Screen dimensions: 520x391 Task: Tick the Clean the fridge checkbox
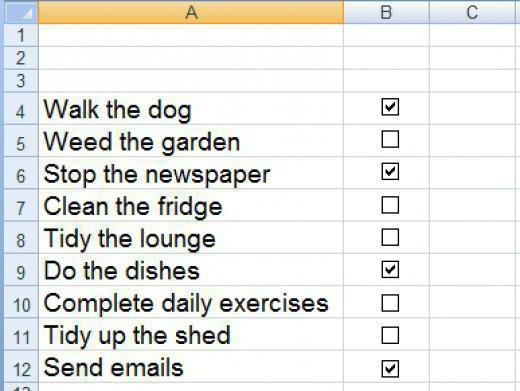click(390, 205)
